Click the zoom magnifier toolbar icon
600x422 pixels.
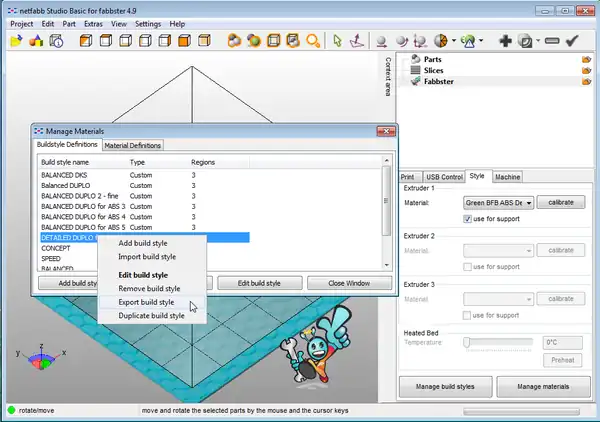click(x=313, y=41)
